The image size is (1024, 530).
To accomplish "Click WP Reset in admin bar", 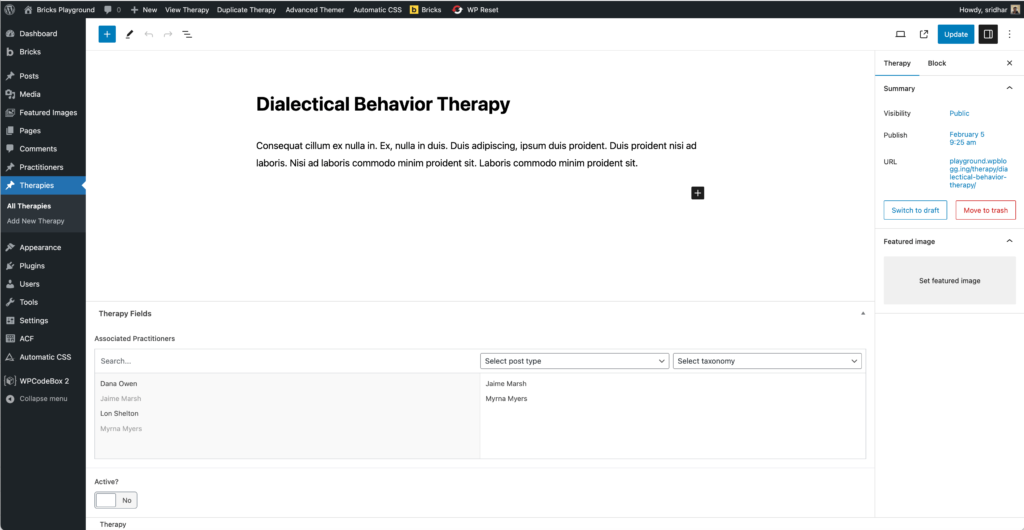I will point(475,10).
